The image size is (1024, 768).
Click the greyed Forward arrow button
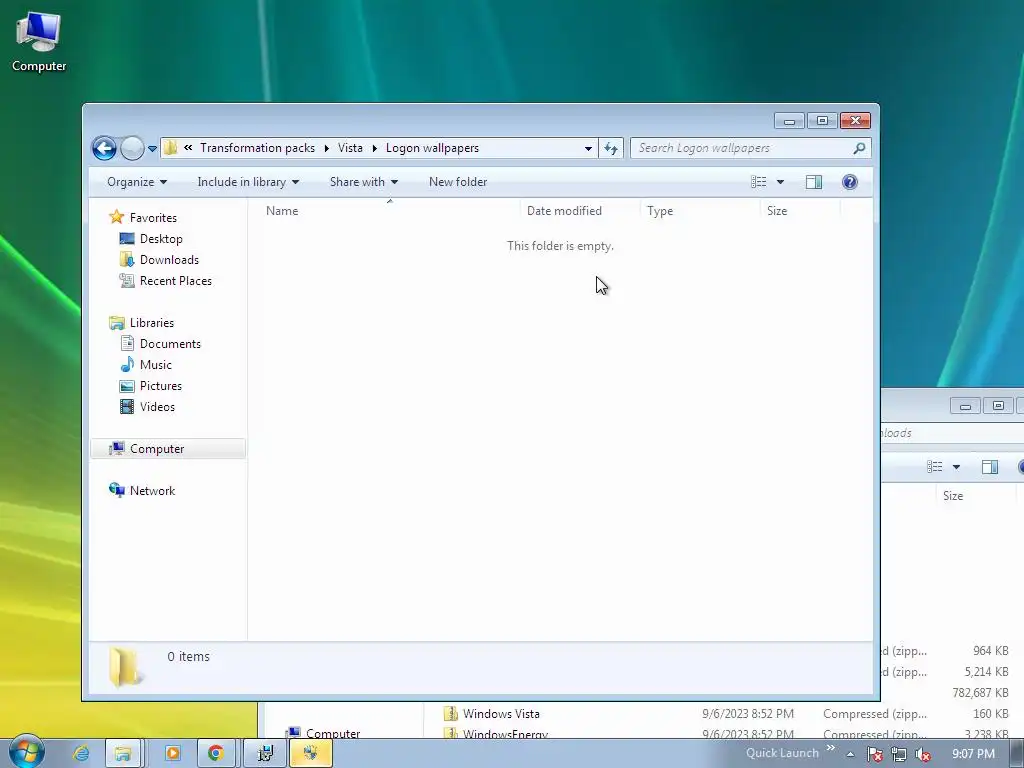point(132,148)
